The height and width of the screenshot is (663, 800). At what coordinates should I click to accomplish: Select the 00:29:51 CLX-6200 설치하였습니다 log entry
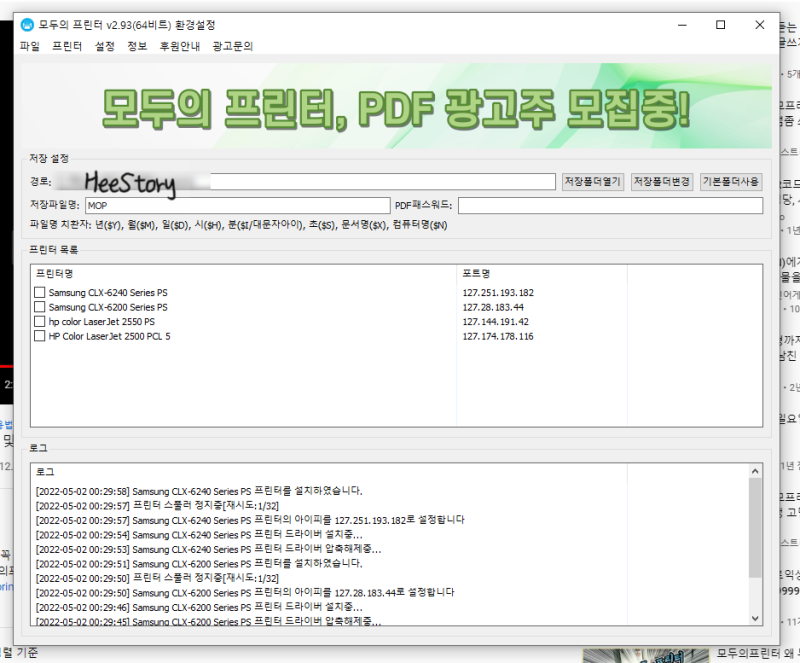point(199,564)
